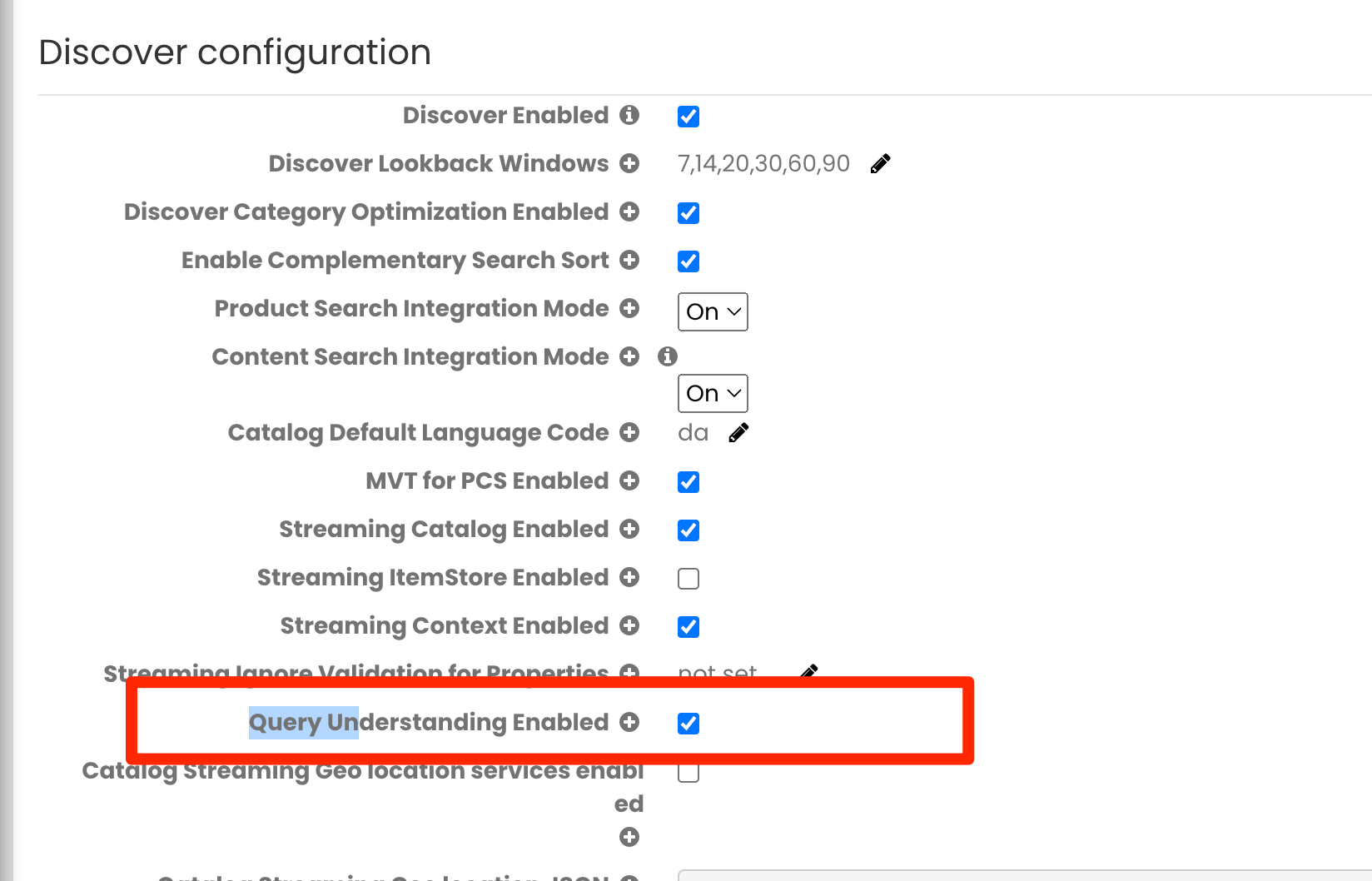Click info icon beside Content Search Integration Mode

(x=668, y=356)
